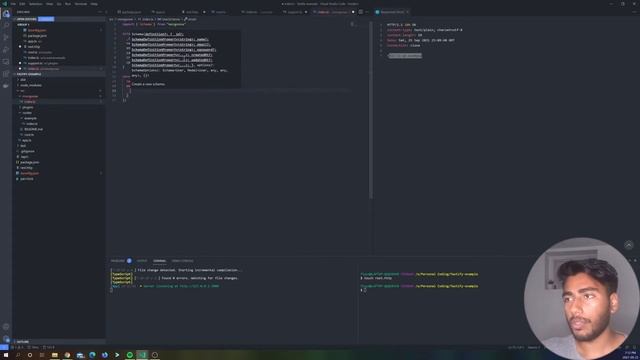Open README.md in the routes folder
640x360 pixels.
33,129
